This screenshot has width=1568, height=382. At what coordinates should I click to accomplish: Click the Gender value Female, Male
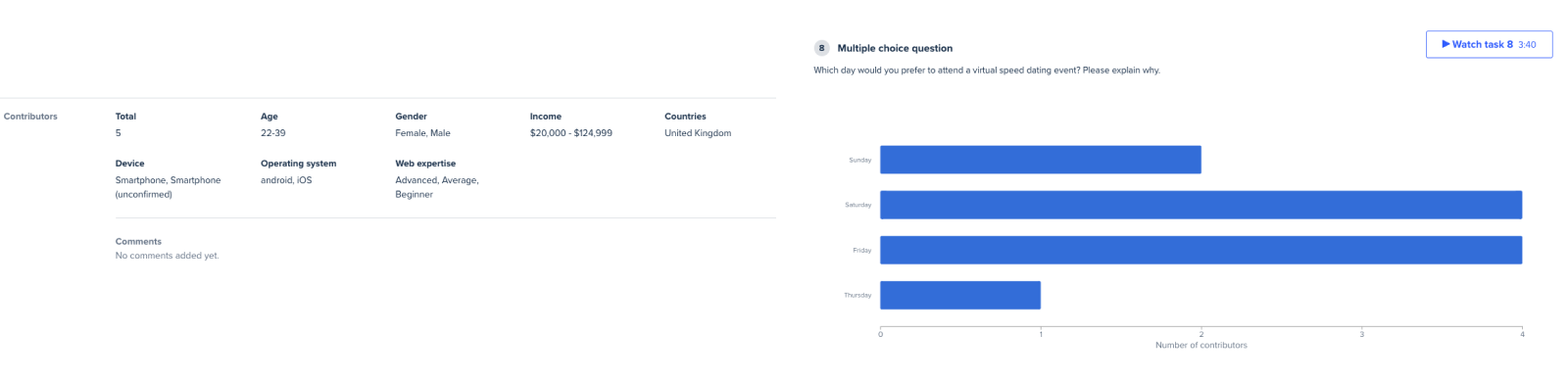click(x=423, y=133)
